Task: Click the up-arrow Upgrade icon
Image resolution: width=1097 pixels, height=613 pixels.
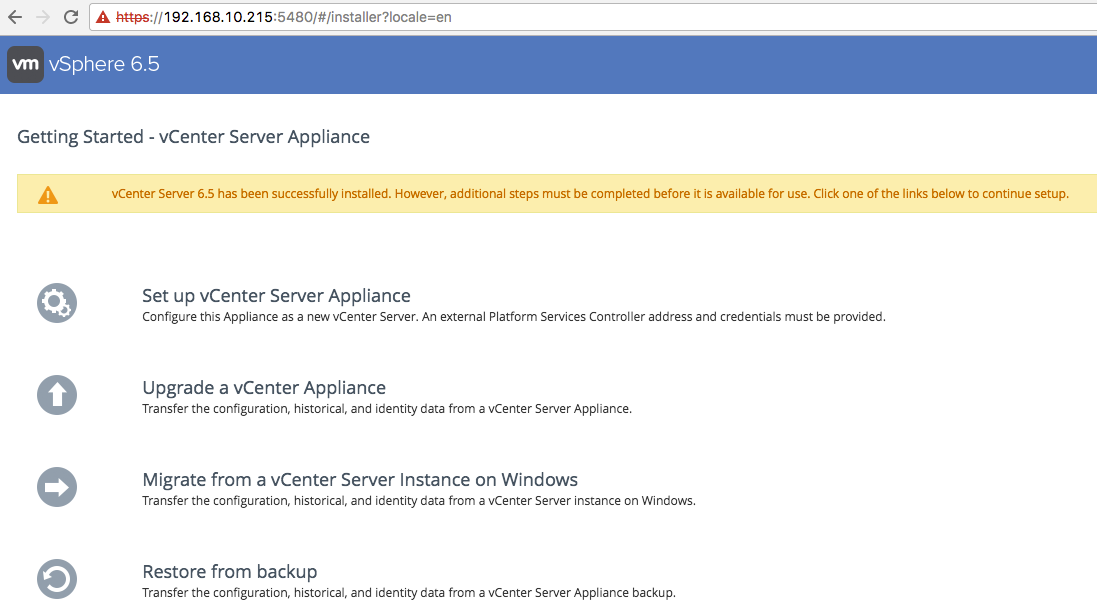Action: coord(56,395)
